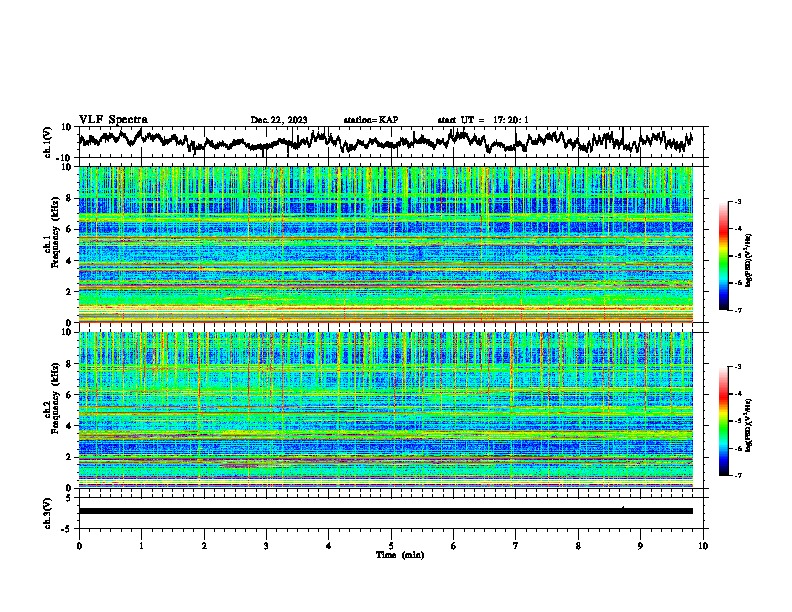
Task: Click the ch.1(V) axis label
Action: click(48, 142)
